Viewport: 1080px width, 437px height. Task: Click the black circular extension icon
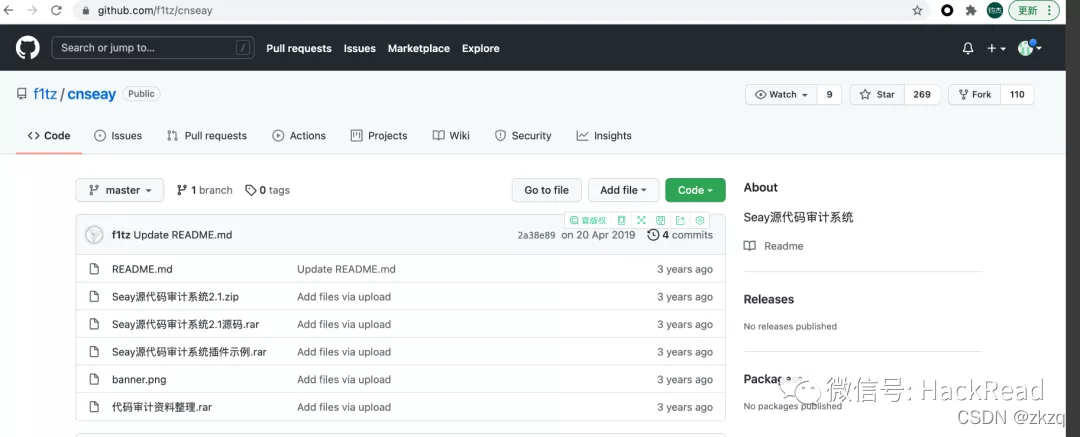tap(947, 10)
